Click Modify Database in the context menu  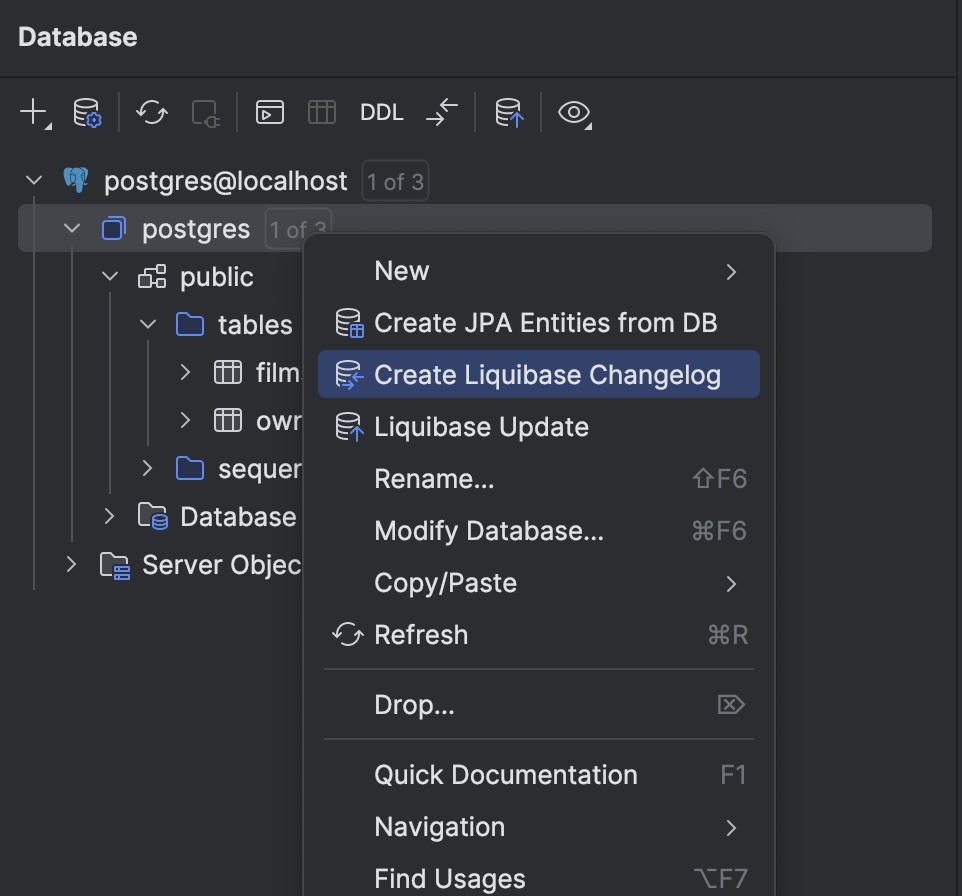point(489,530)
